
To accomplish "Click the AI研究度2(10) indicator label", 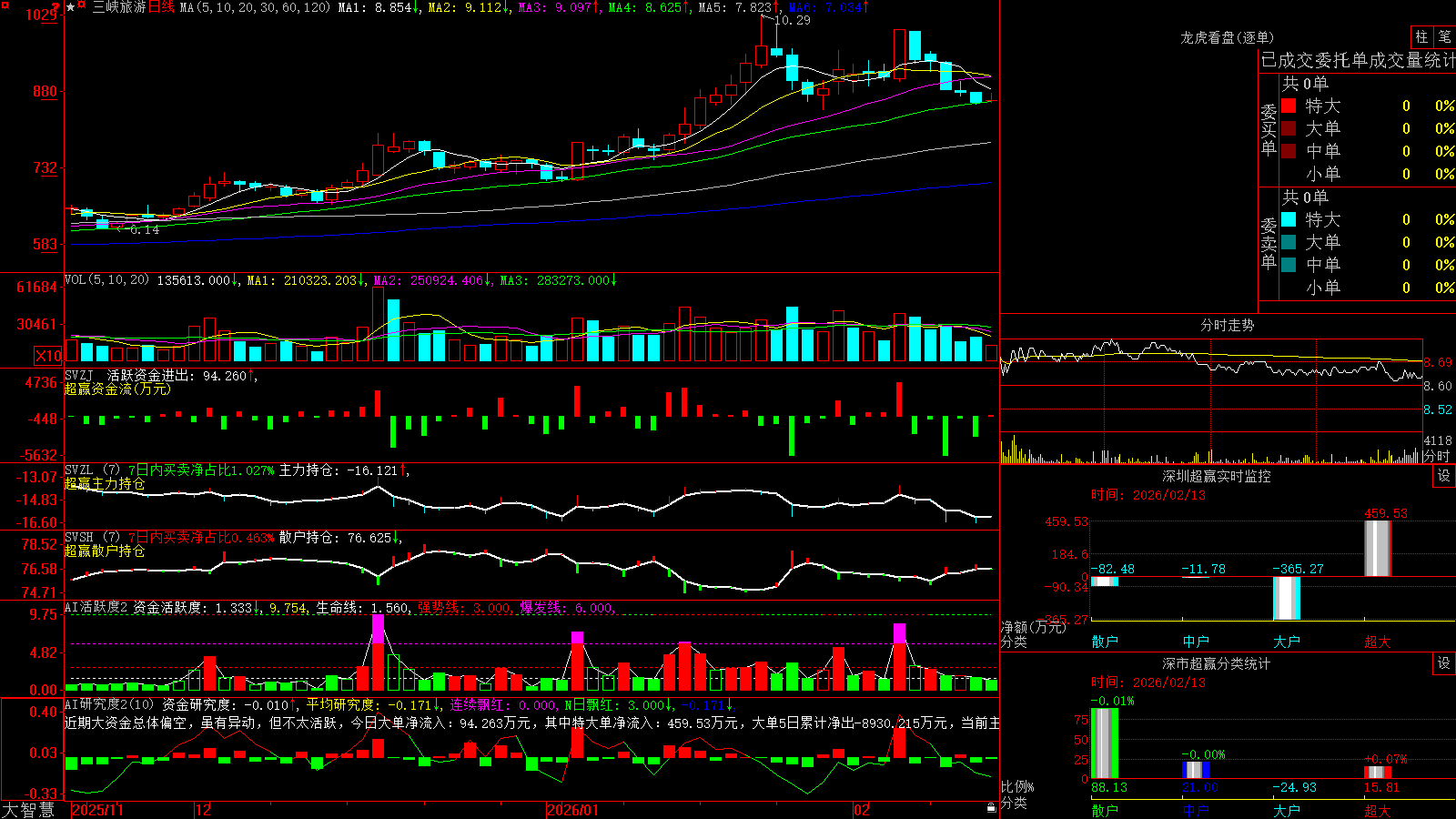I will coord(109,704).
